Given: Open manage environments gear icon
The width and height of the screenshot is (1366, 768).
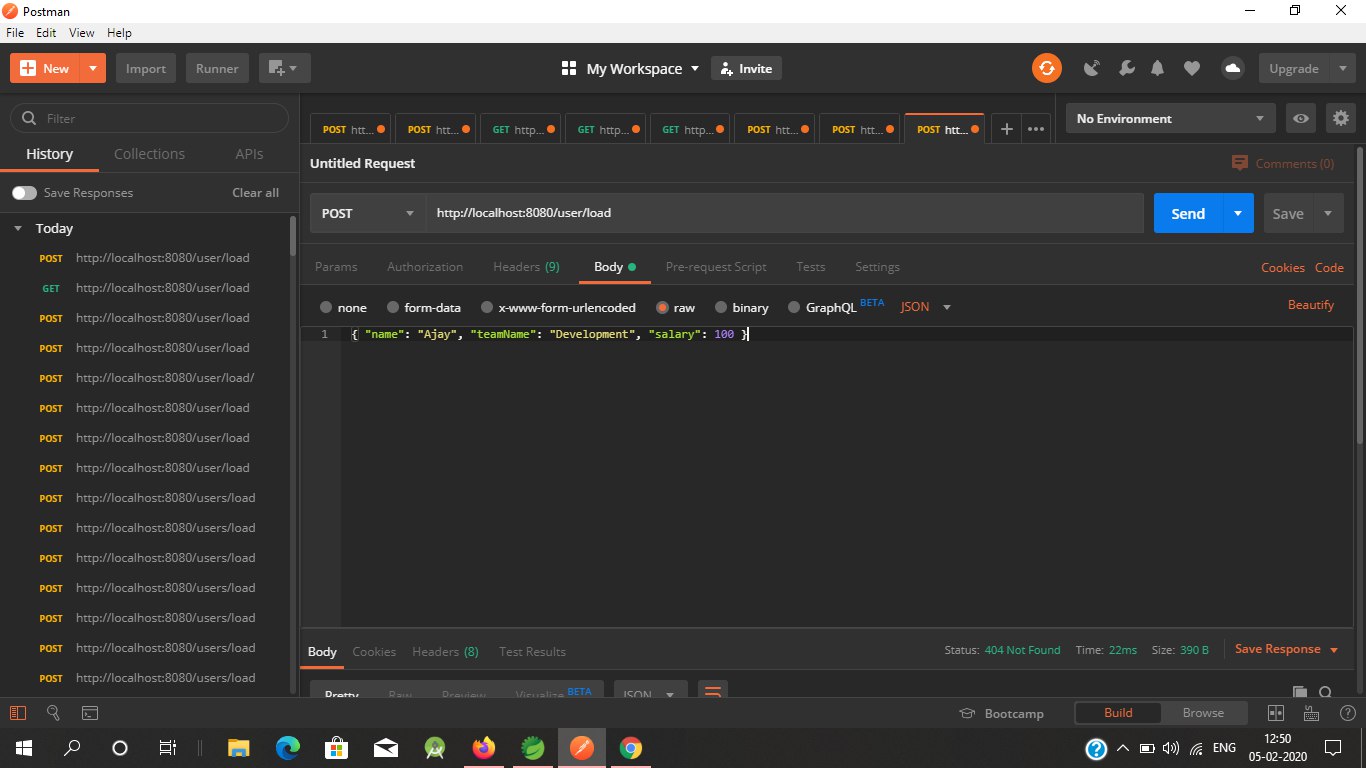Looking at the screenshot, I should coord(1341,118).
